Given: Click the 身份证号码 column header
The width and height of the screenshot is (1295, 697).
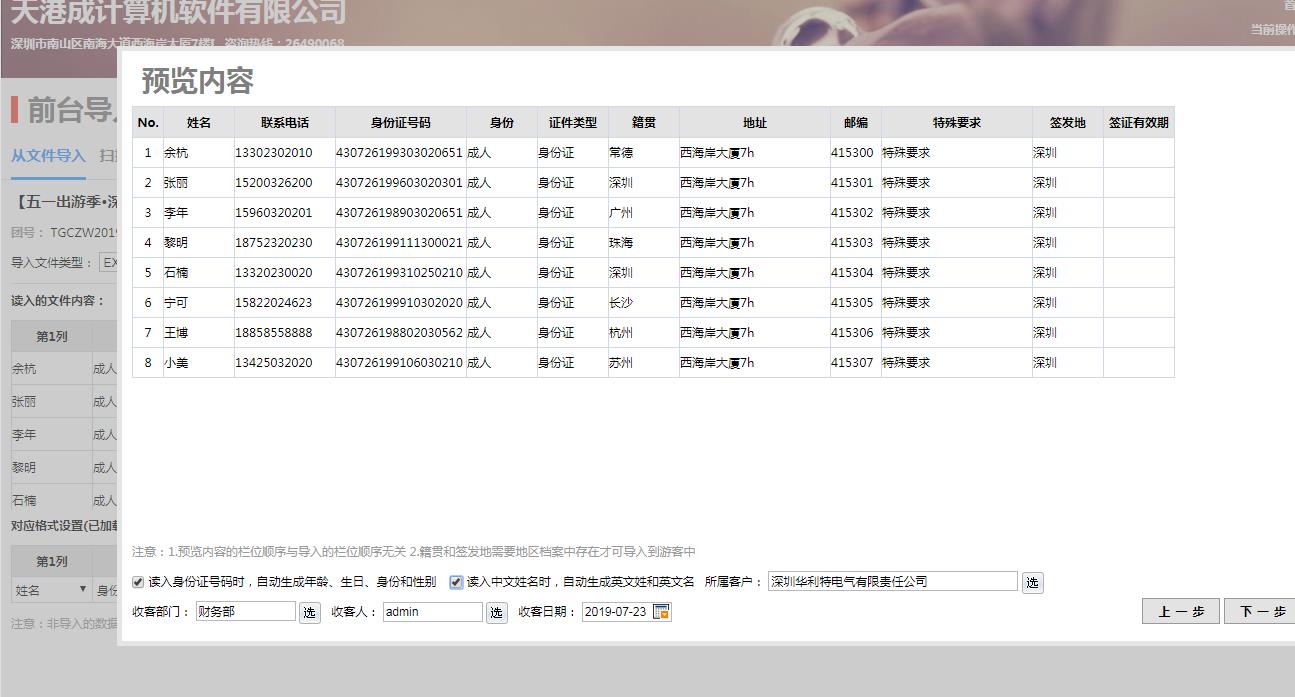Looking at the screenshot, I should 400,123.
